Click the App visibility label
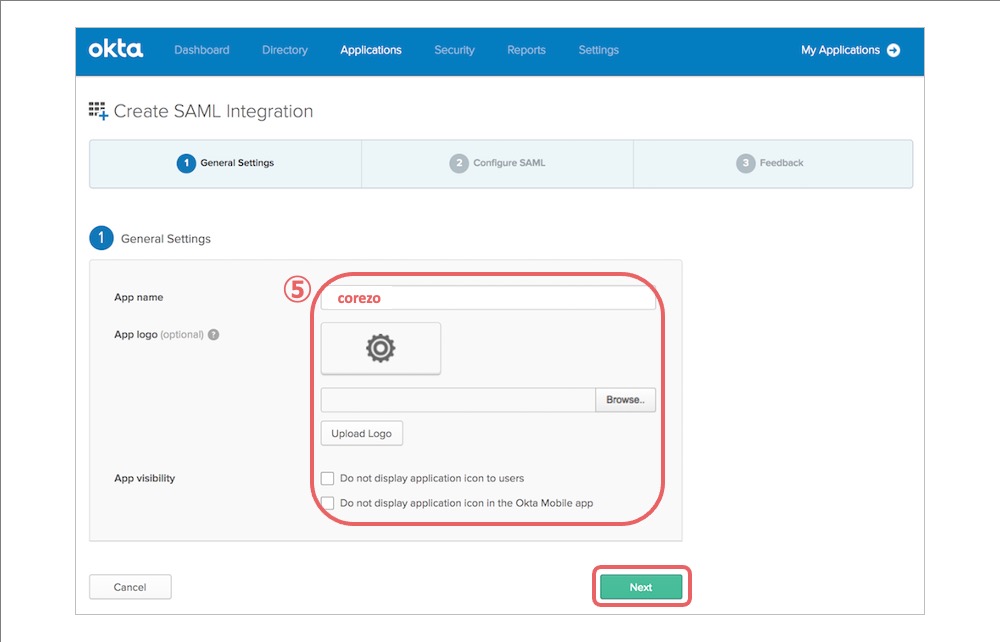1000x642 pixels. click(x=144, y=478)
